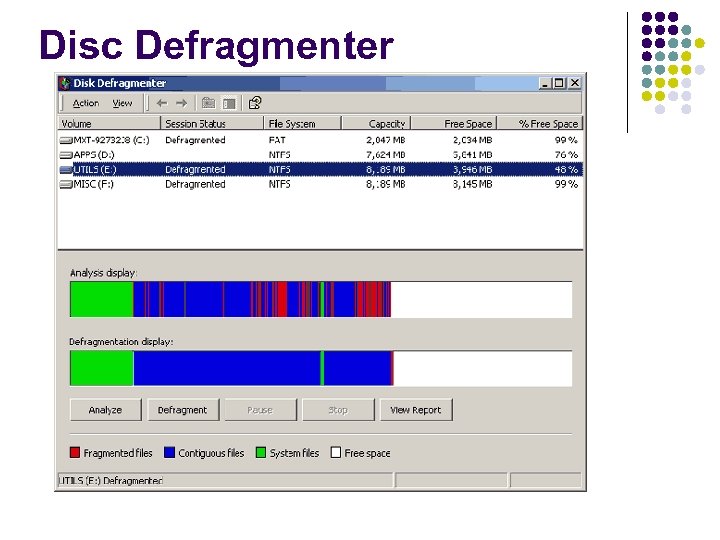Click the Disk Defragmenter title bar icon
Image resolution: width=720 pixels, height=540 pixels.
65,83
